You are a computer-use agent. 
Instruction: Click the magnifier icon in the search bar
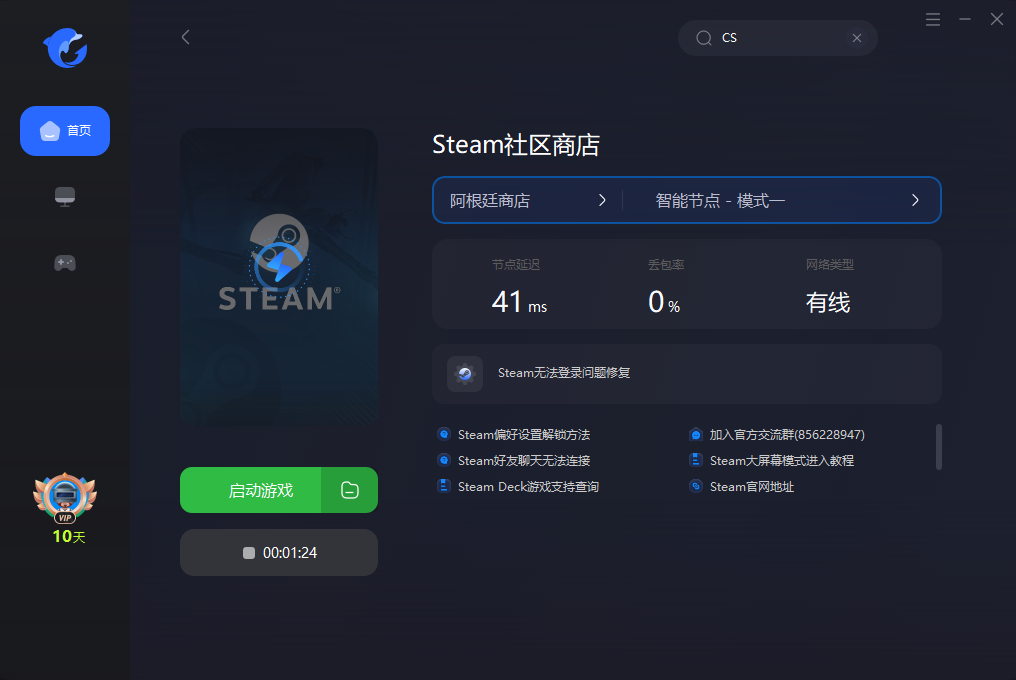(704, 37)
